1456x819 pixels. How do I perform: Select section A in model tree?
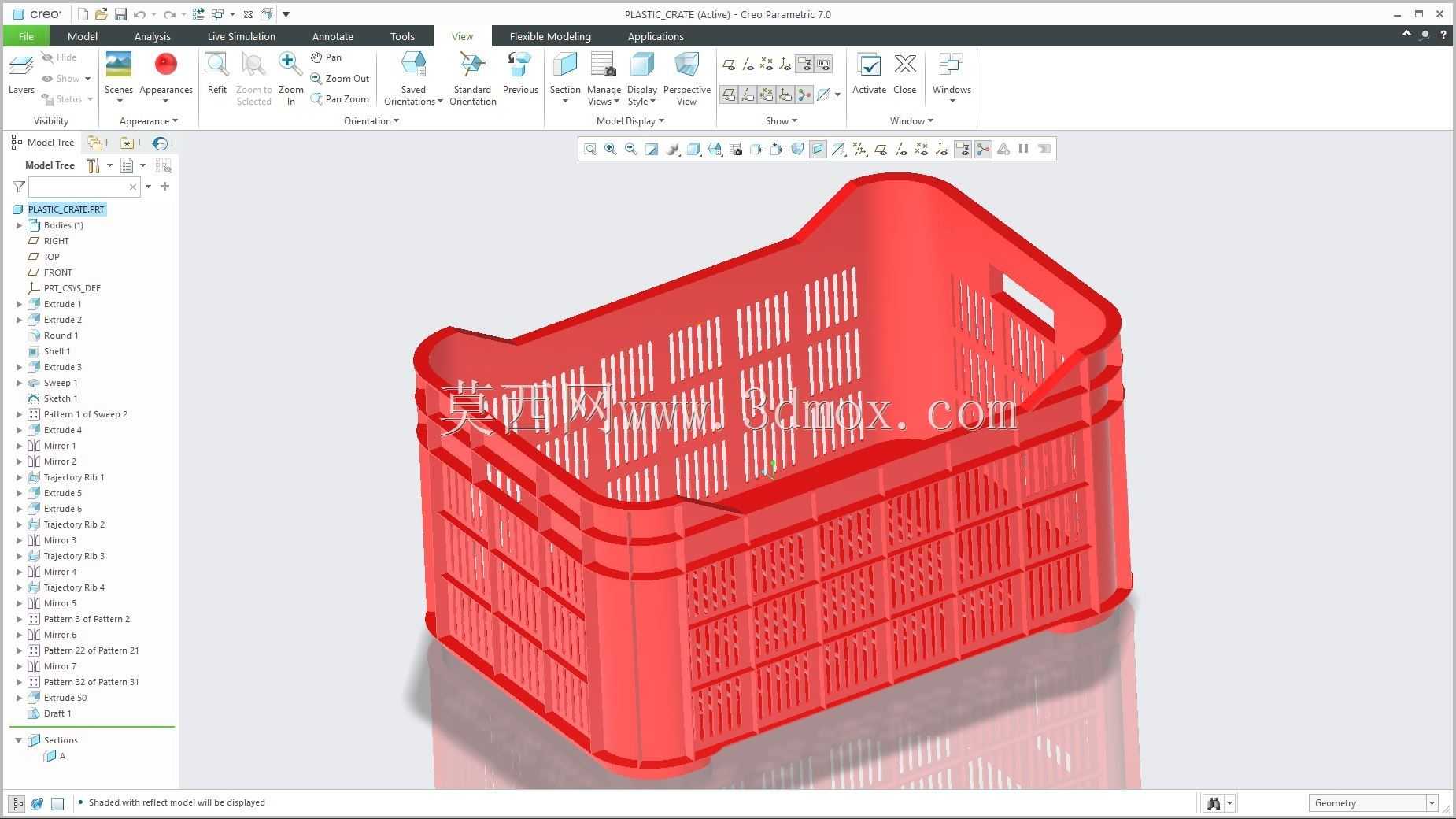[x=54, y=756]
